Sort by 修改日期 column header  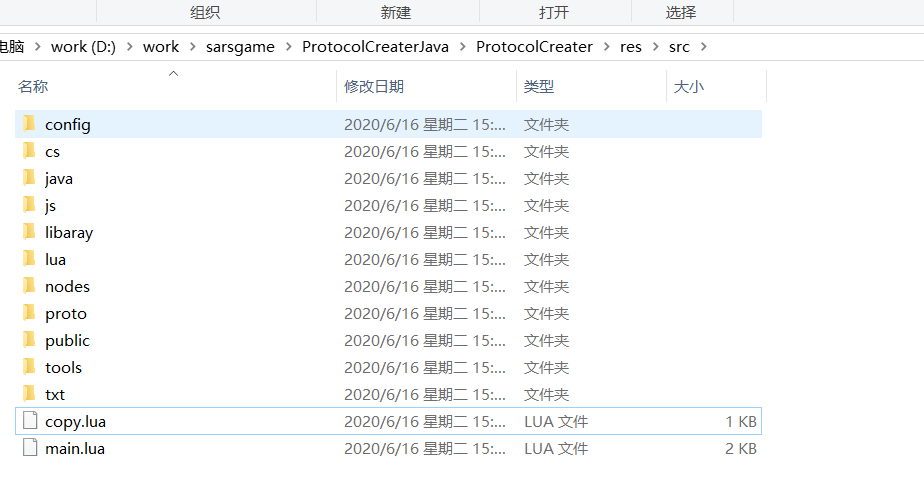(x=374, y=87)
